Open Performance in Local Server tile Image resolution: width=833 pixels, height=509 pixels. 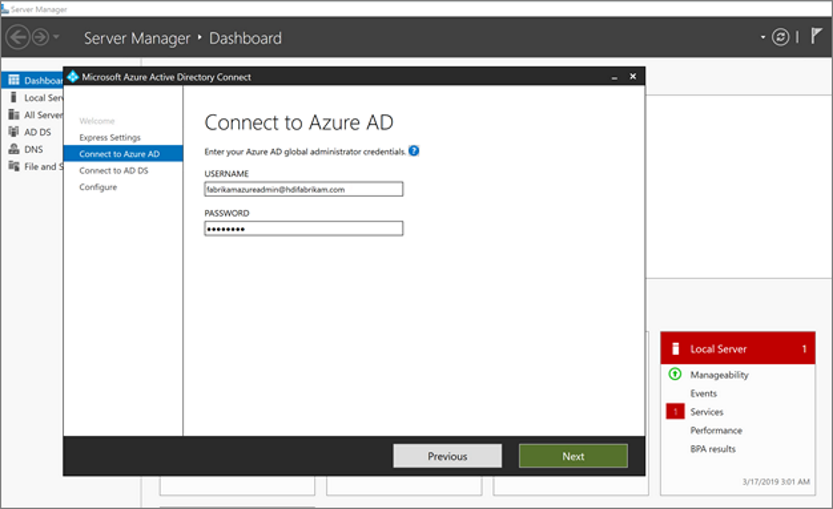[716, 430]
